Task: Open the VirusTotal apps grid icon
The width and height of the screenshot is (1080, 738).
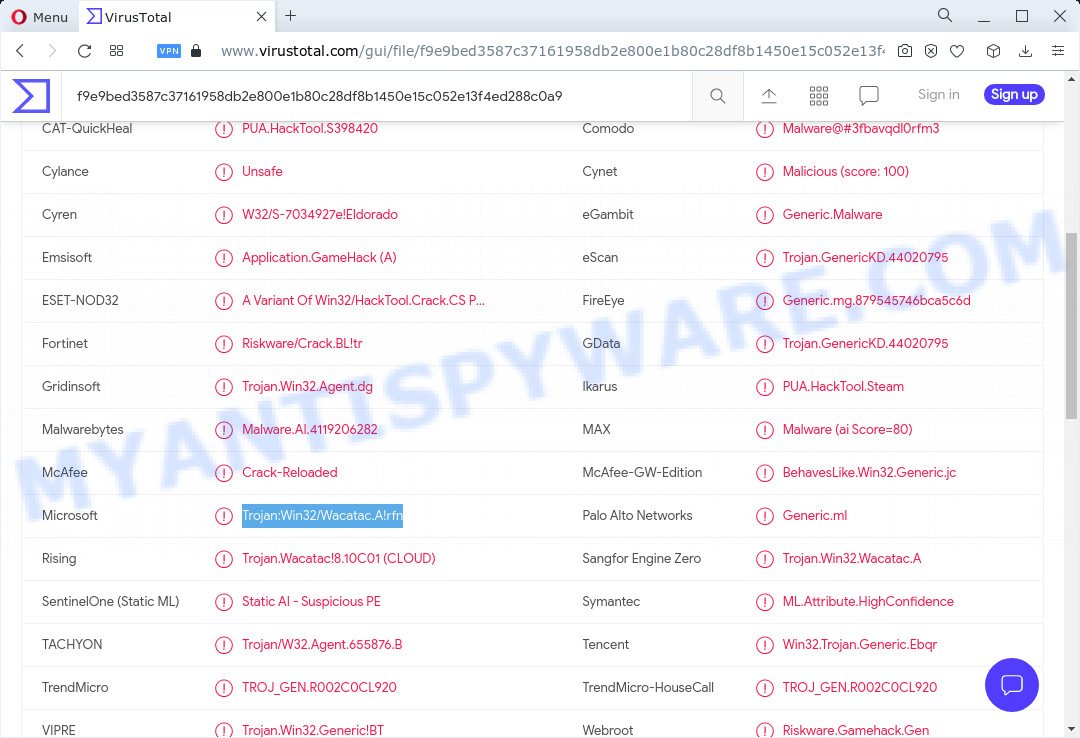Action: tap(819, 95)
